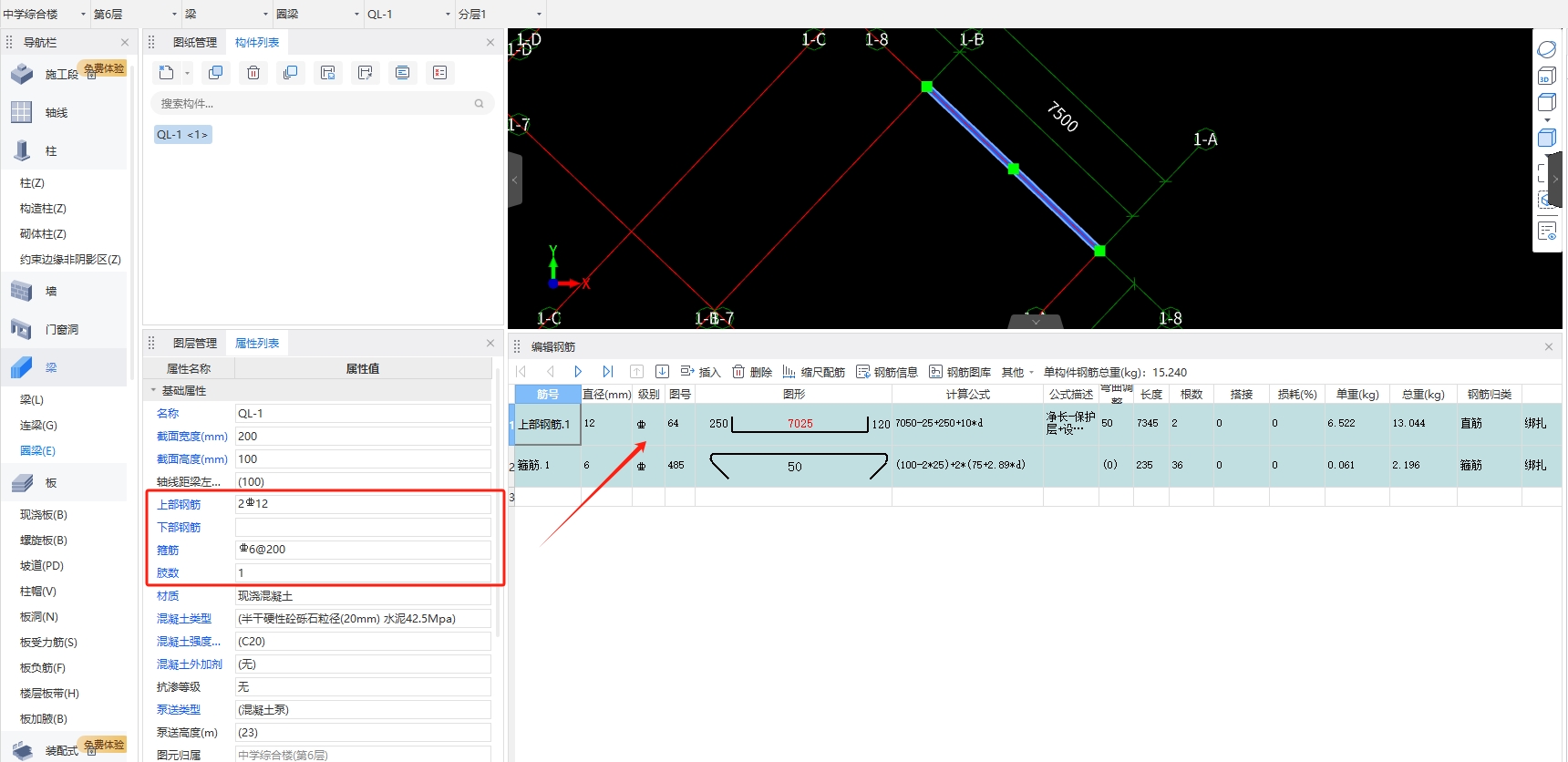Image resolution: width=1568 pixels, height=762 pixels.
Task: Click the save component to library icon
Action: tap(328, 73)
